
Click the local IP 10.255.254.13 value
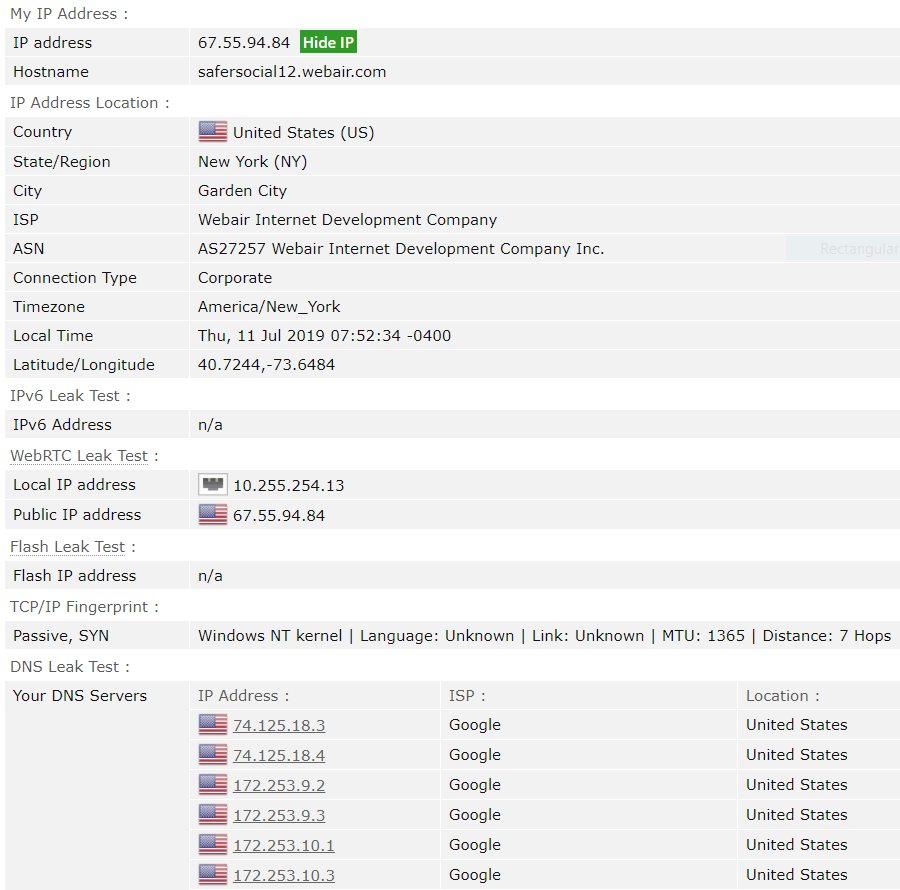[289, 485]
